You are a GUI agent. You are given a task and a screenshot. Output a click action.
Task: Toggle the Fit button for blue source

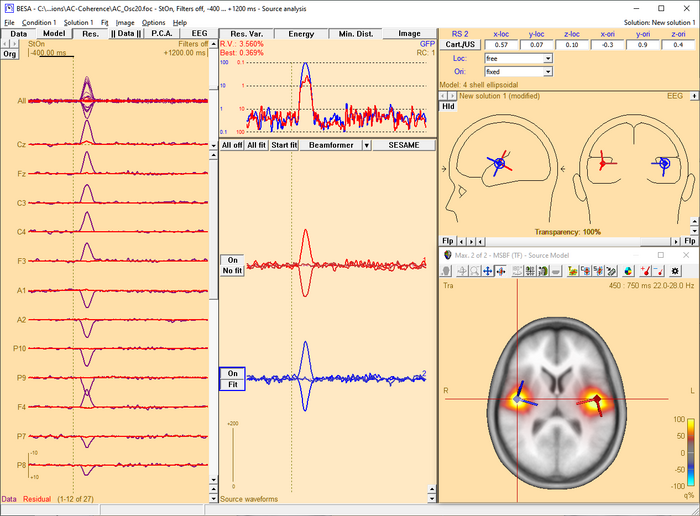(232, 383)
